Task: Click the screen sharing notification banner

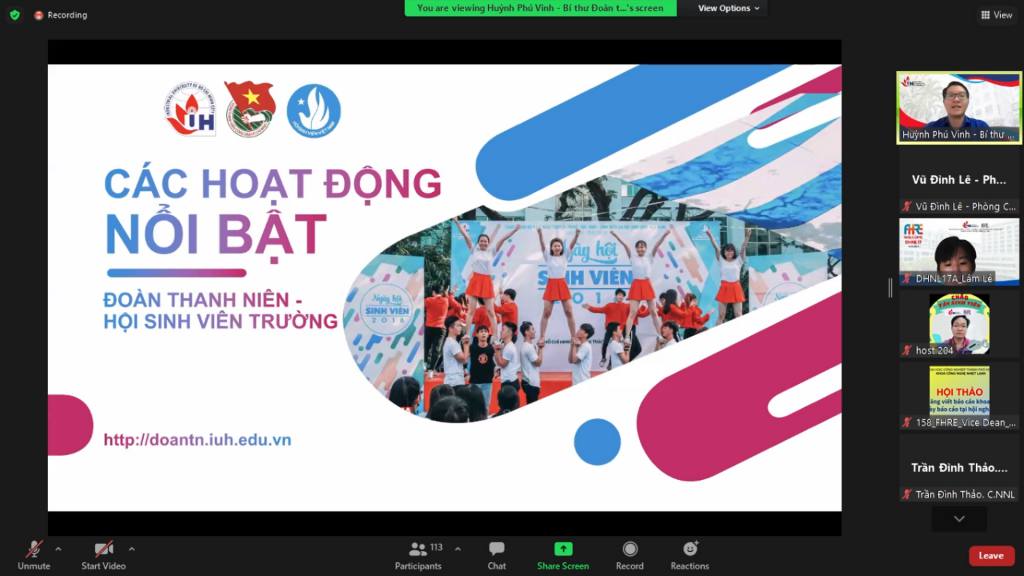Action: coord(540,8)
